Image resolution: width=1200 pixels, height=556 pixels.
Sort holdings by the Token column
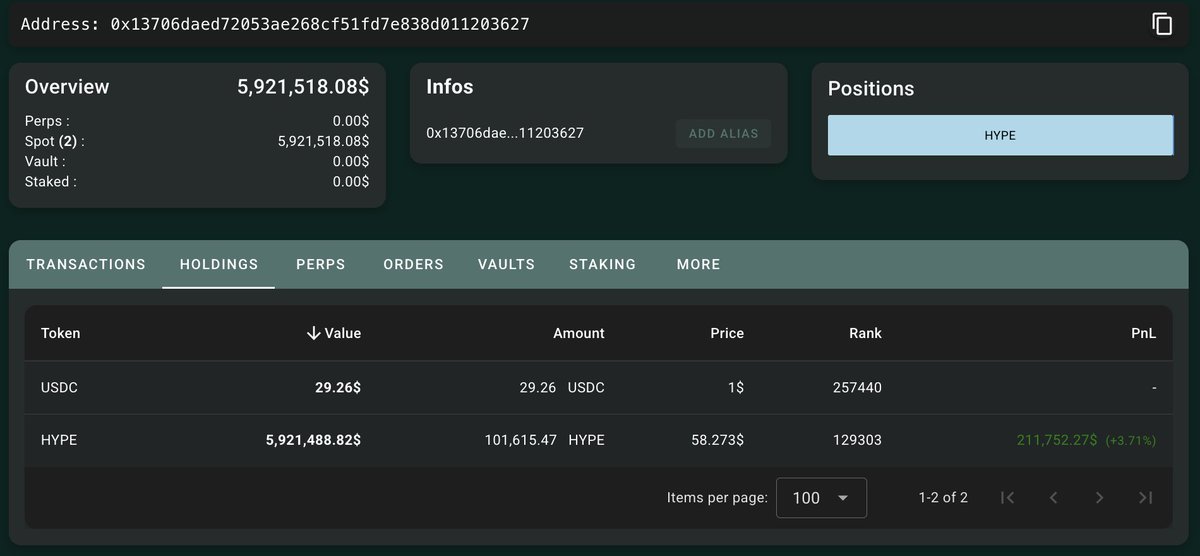point(60,333)
